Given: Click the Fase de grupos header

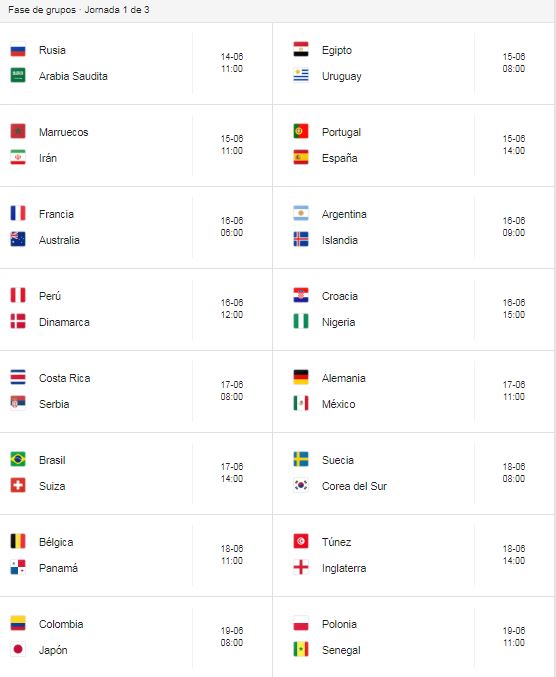Looking at the screenshot, I should click(x=42, y=9).
